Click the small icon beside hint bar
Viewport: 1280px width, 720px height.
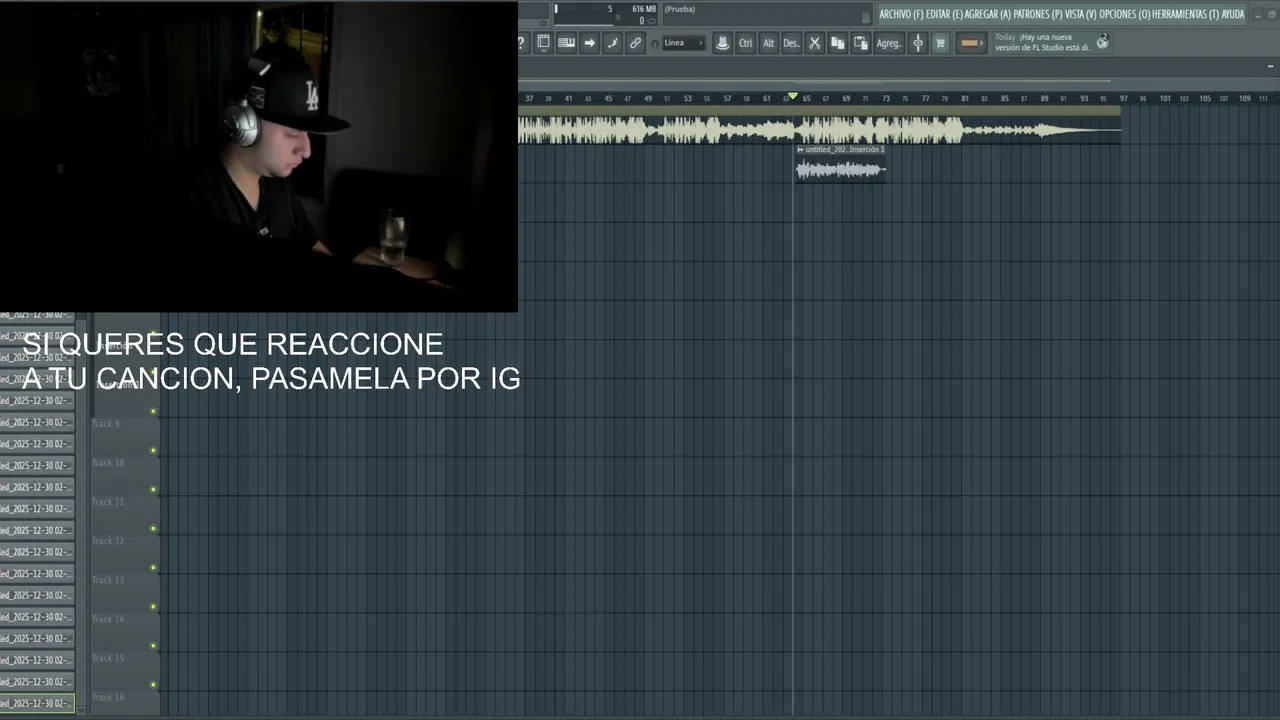[866, 17]
